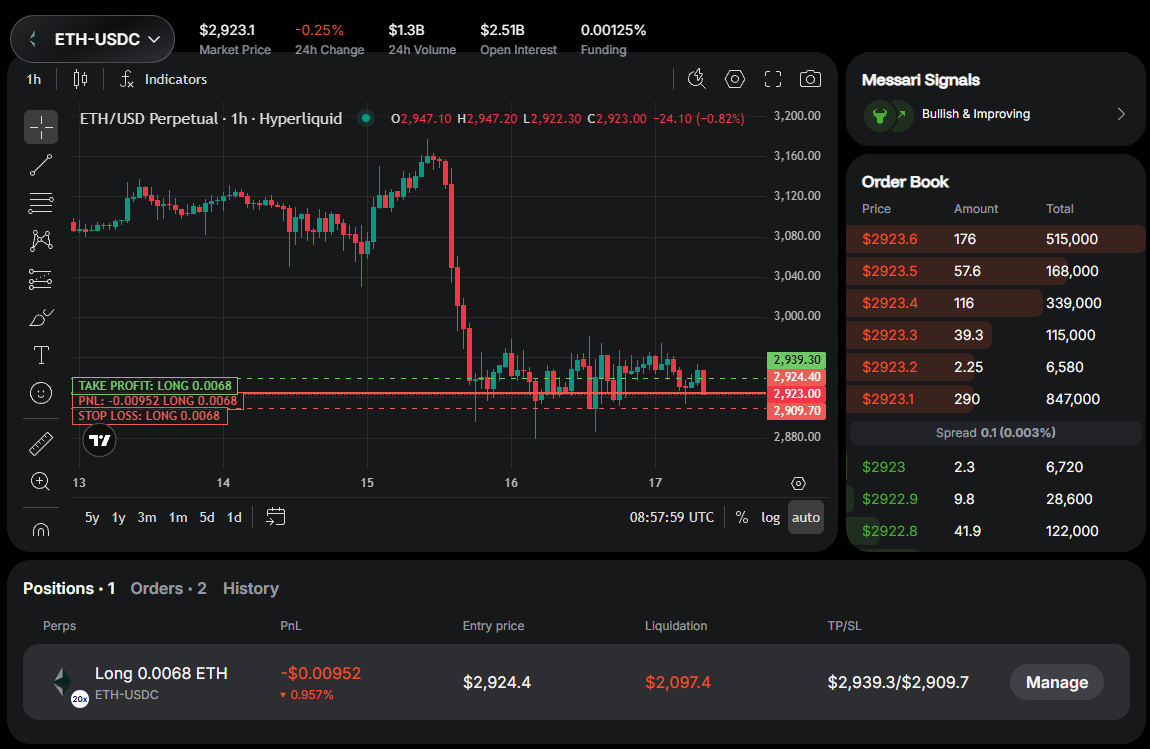1150x749 pixels.
Task: Manage the Long ETH position
Action: (x=1056, y=682)
